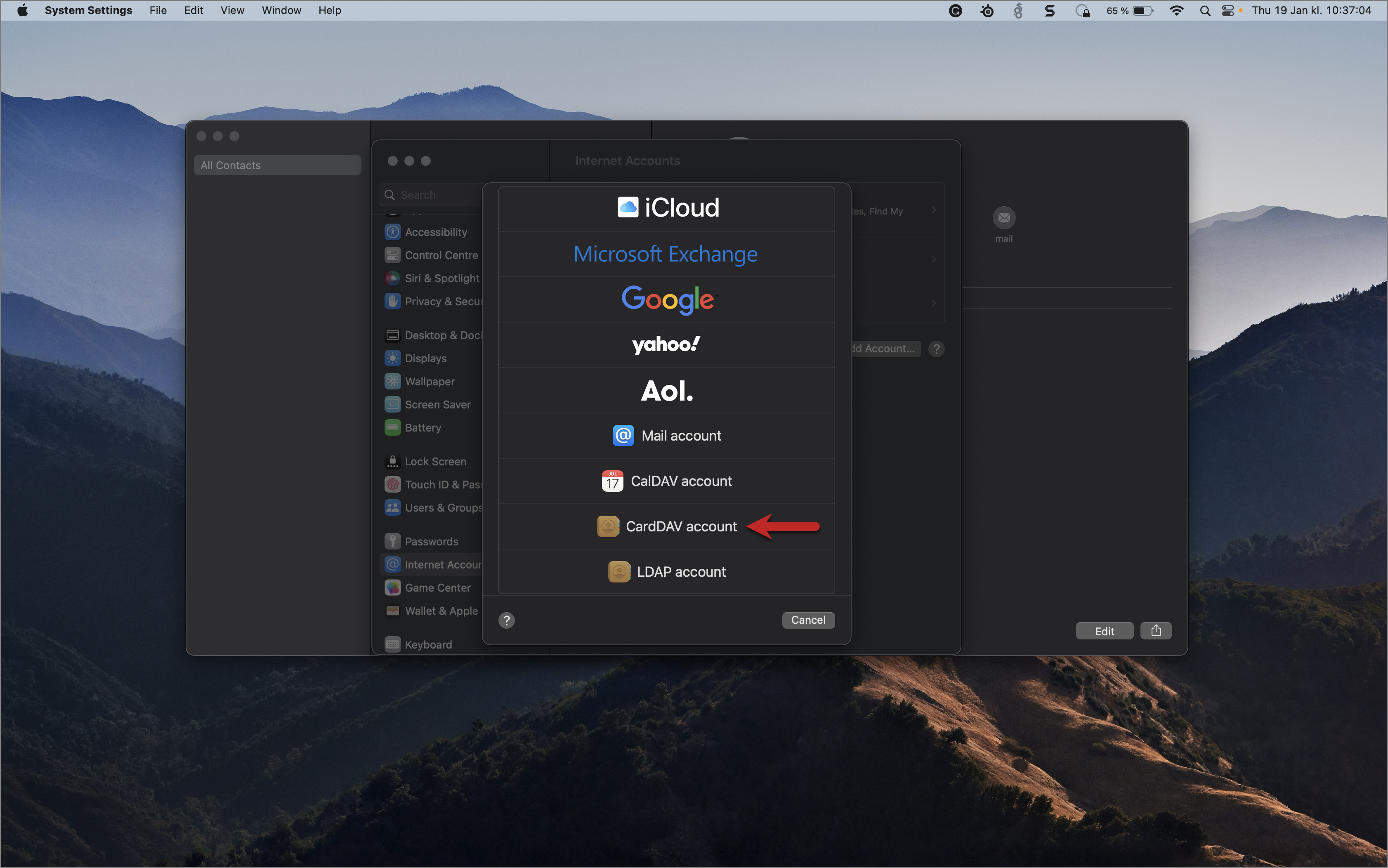
Task: Open Control Centre from menu bar
Action: click(1227, 10)
